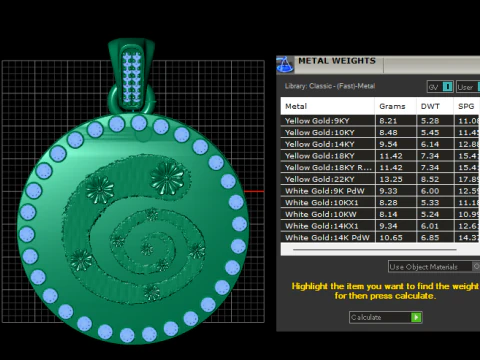Click the 10.65 grams cell
The height and width of the screenshot is (360, 480).
(396, 237)
